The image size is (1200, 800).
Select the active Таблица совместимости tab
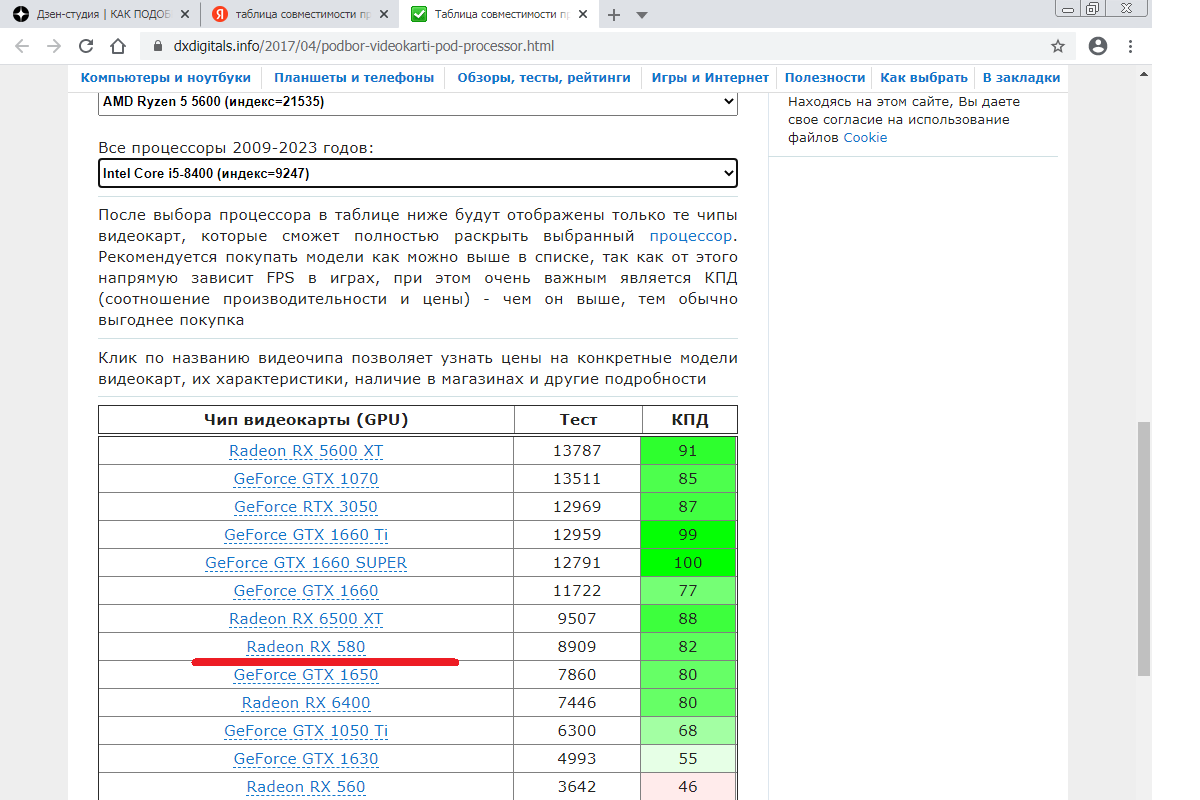(x=500, y=15)
